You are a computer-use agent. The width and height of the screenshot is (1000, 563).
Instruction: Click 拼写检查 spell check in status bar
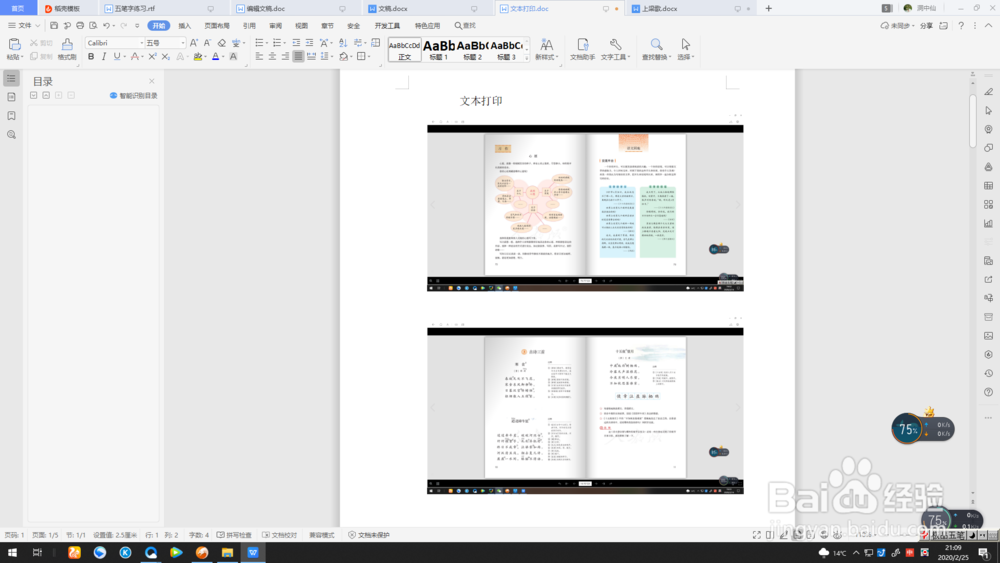click(x=234, y=535)
